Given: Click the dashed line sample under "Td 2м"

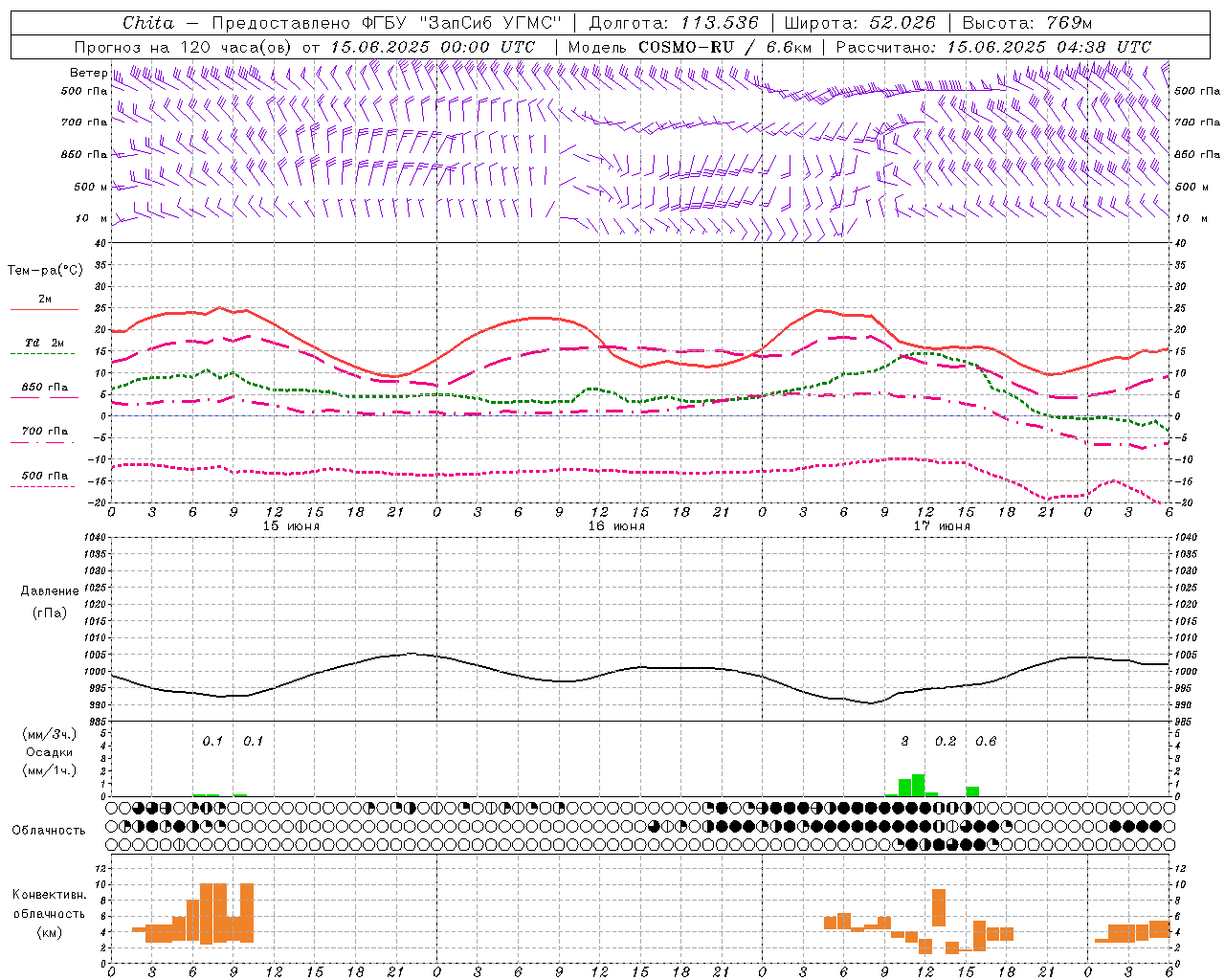Looking at the screenshot, I should coord(43,354).
